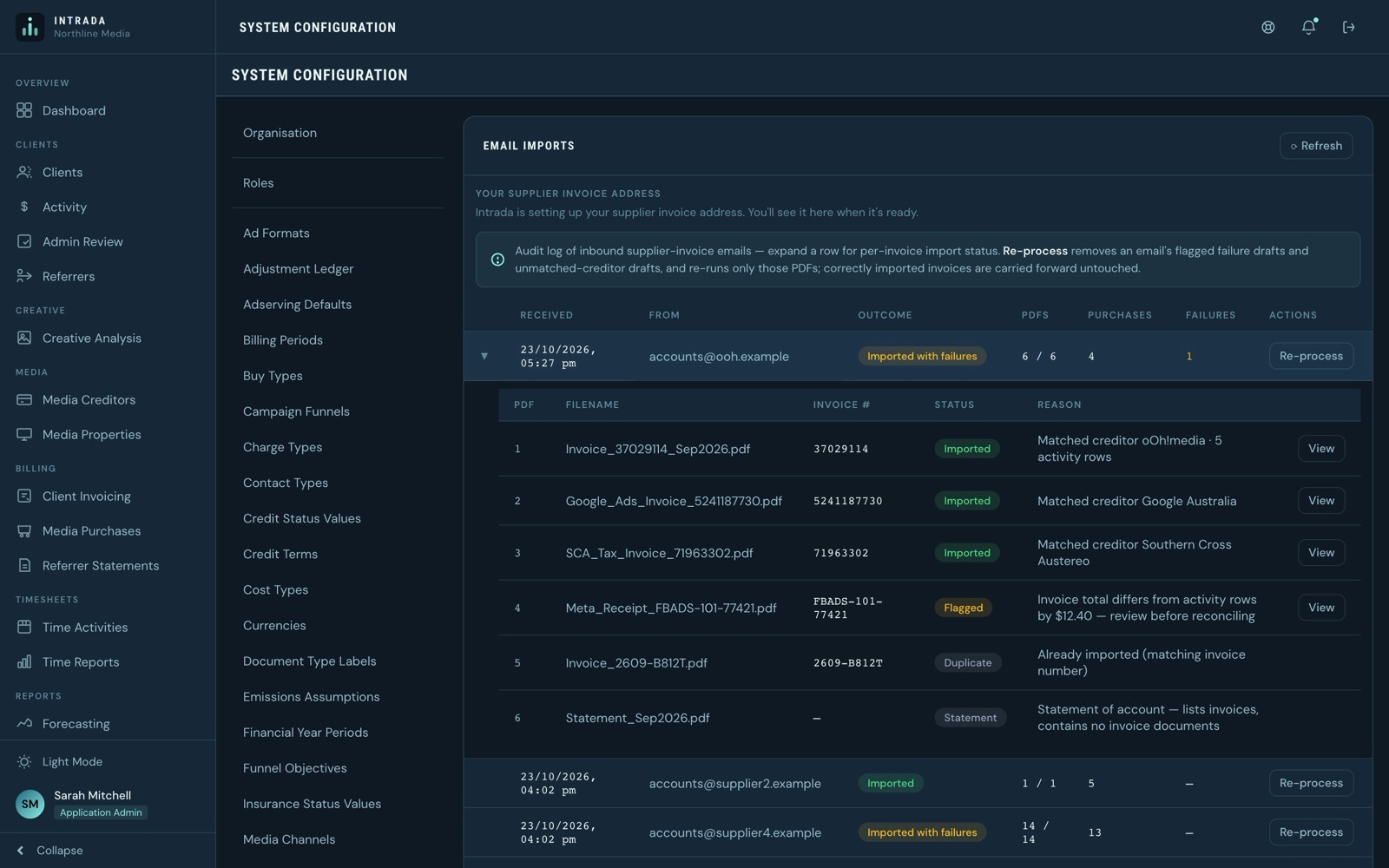Screen dimensions: 1389x868
Task: Select Roles configuration section
Action: click(338, 183)
